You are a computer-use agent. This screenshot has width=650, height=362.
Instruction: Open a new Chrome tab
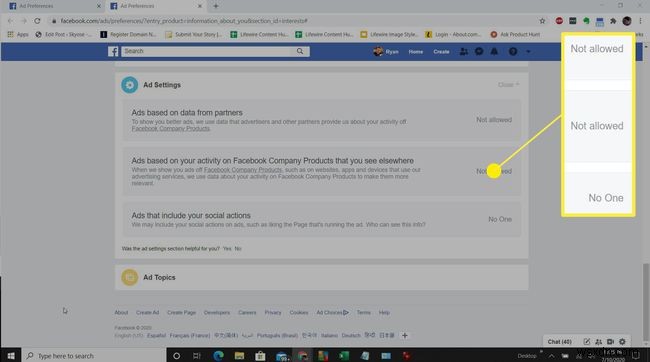coord(216,6)
